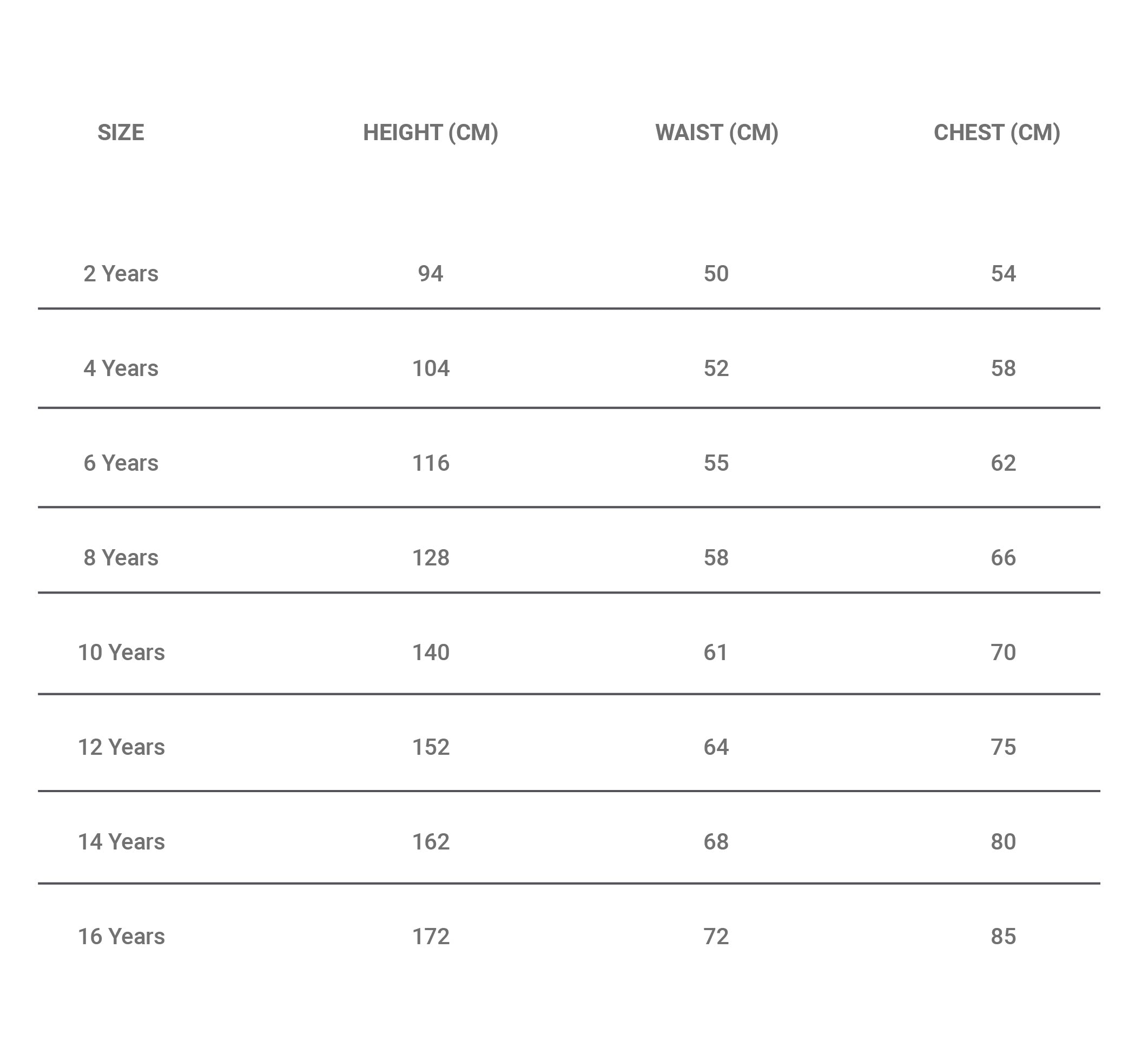The width and height of the screenshot is (1148, 1047).
Task: Select the 4 Years size row label
Action: coord(121,368)
